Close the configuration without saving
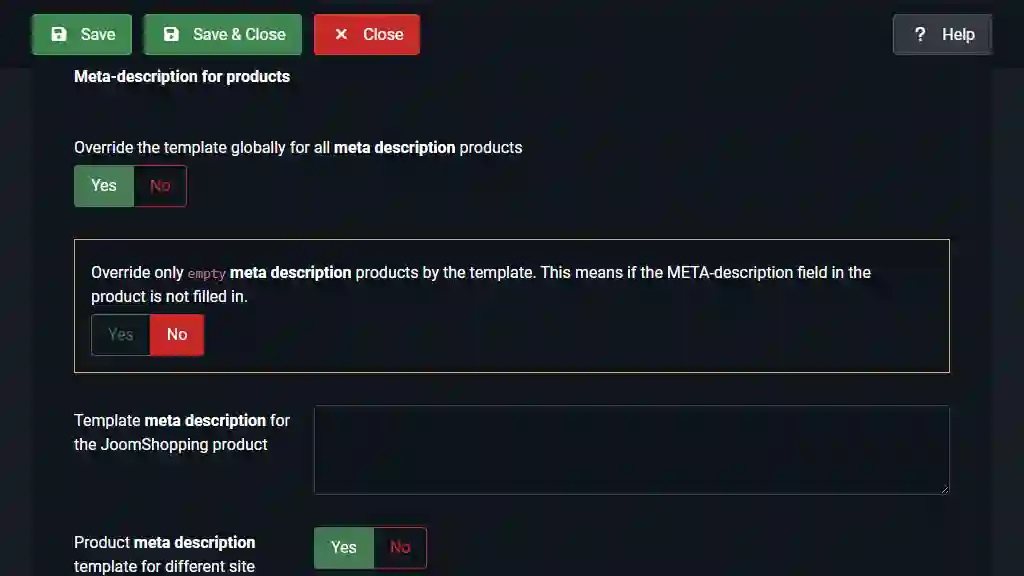Image resolution: width=1024 pixels, height=576 pixels. [366, 34]
